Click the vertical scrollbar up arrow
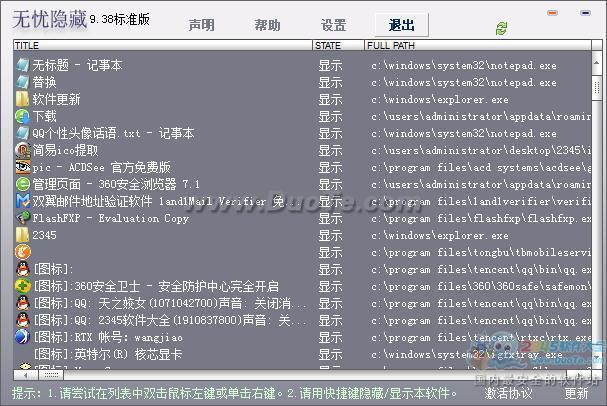Viewport: 607px width, 406px height. coord(597,62)
